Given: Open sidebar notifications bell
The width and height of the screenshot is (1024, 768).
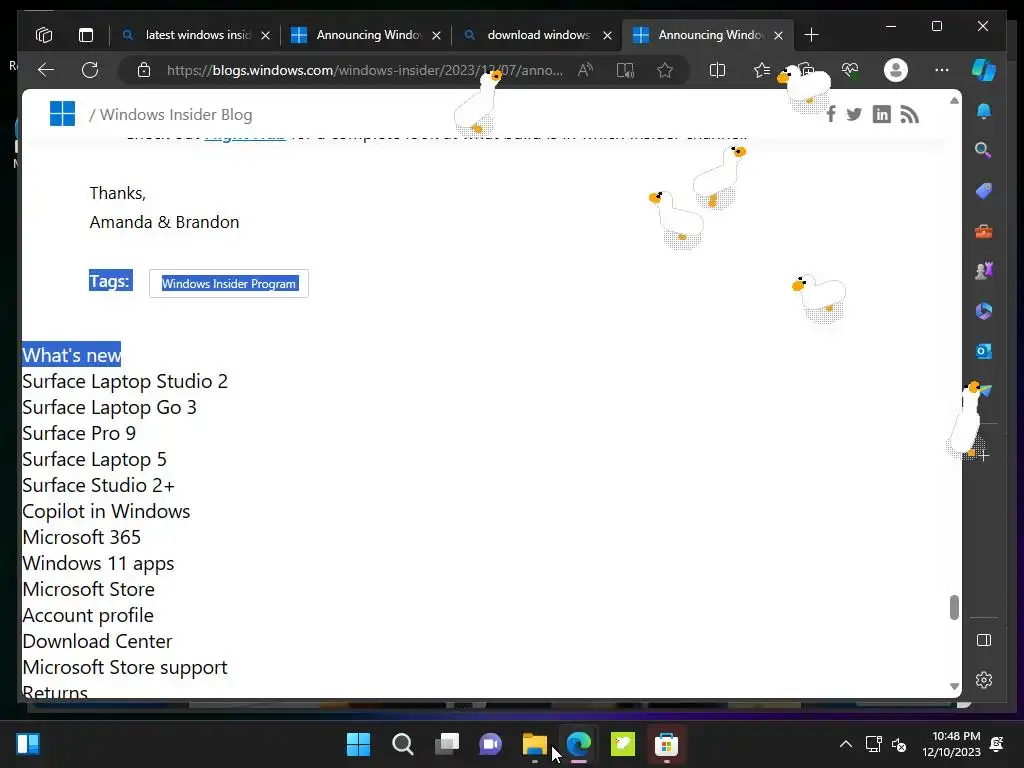Looking at the screenshot, I should coord(984,111).
